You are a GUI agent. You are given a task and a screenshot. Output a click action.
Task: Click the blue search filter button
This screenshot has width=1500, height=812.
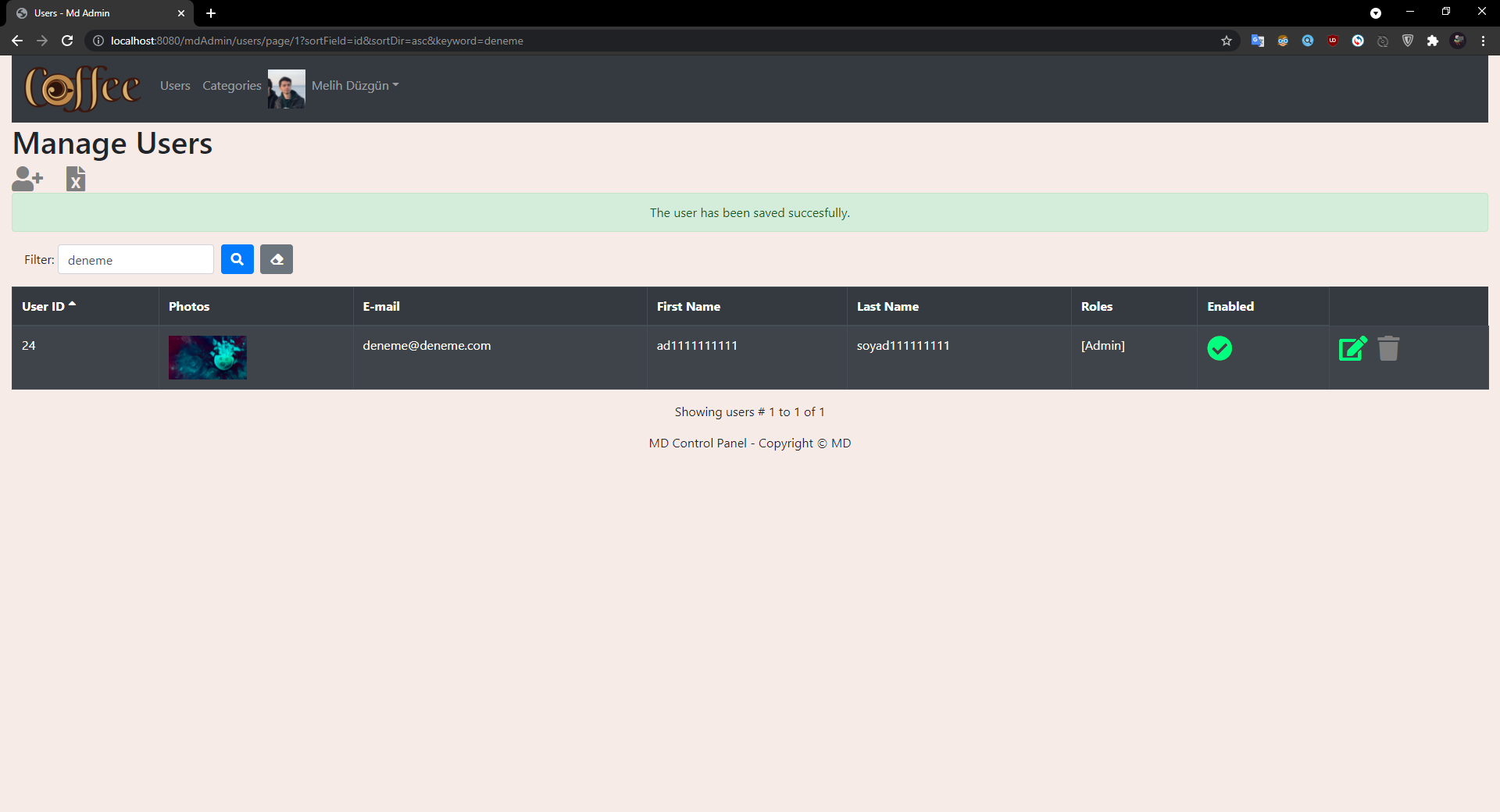237,259
